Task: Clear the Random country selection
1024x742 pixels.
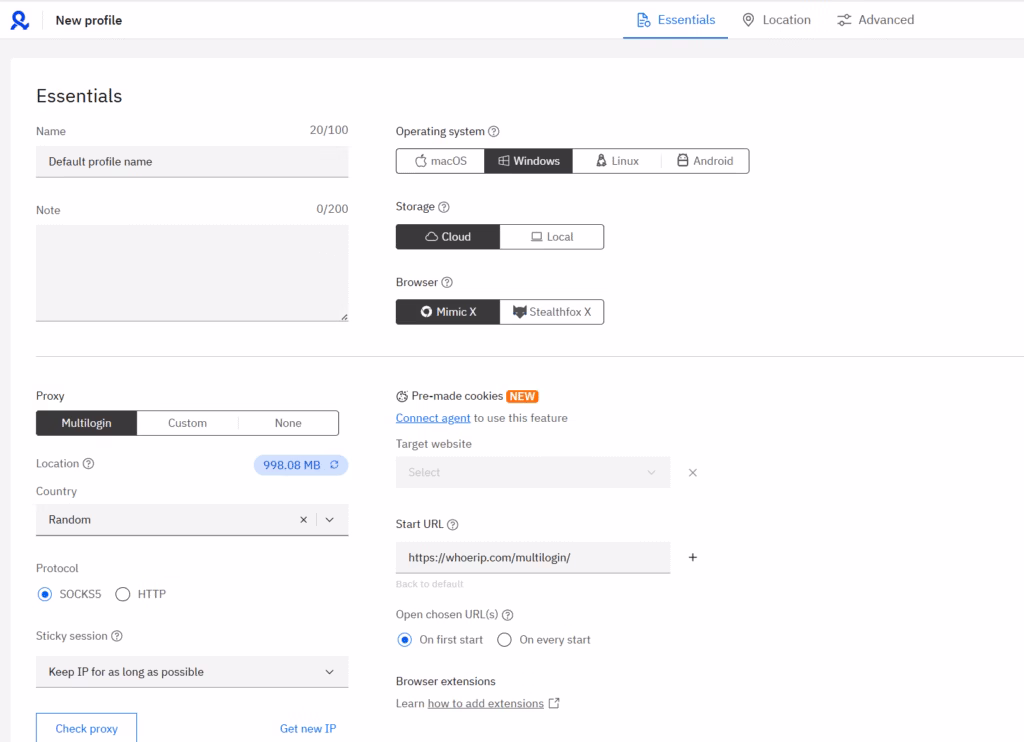Action: click(x=303, y=520)
